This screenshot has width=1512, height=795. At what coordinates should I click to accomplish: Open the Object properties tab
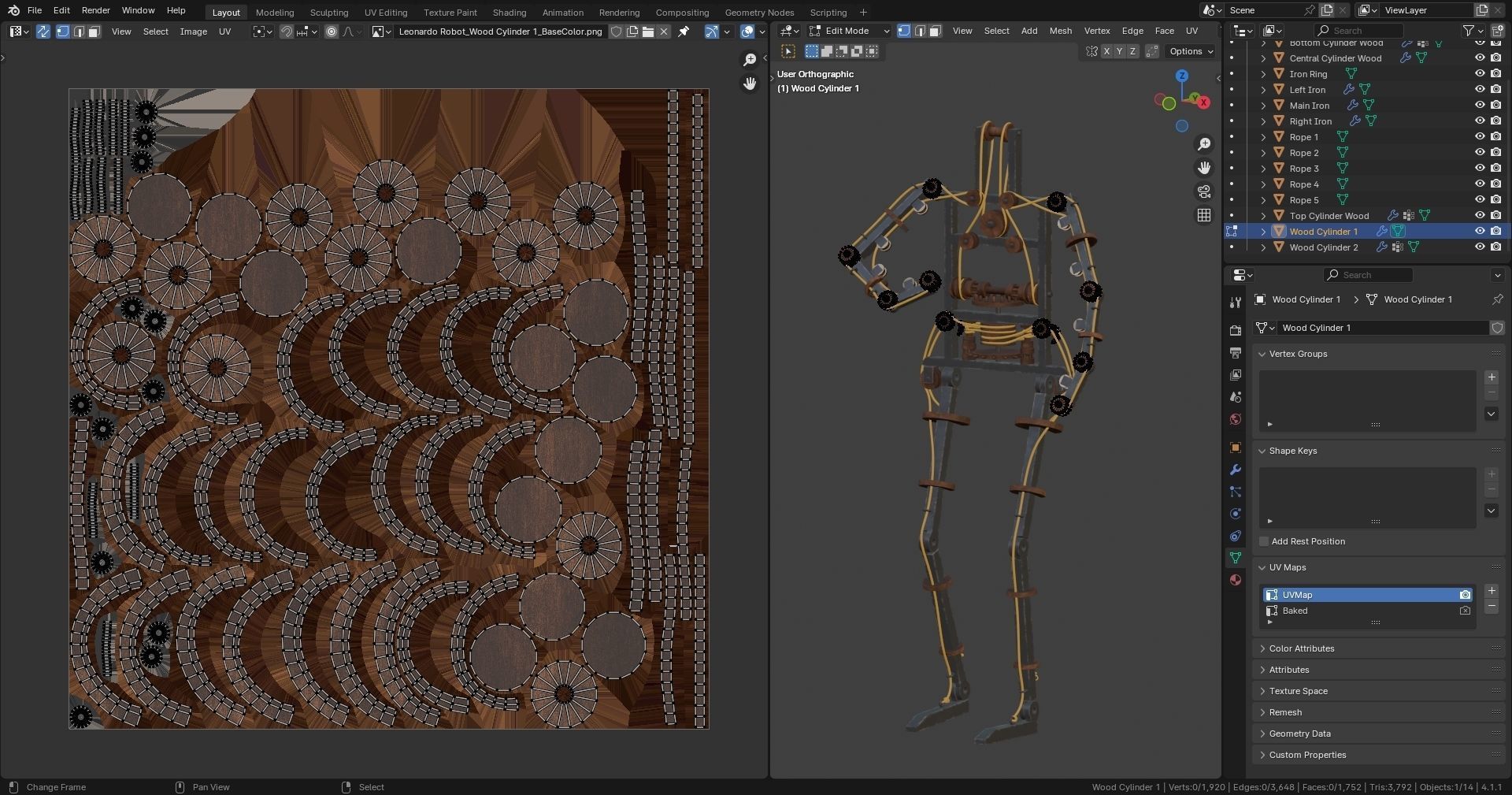pyautogui.click(x=1236, y=448)
